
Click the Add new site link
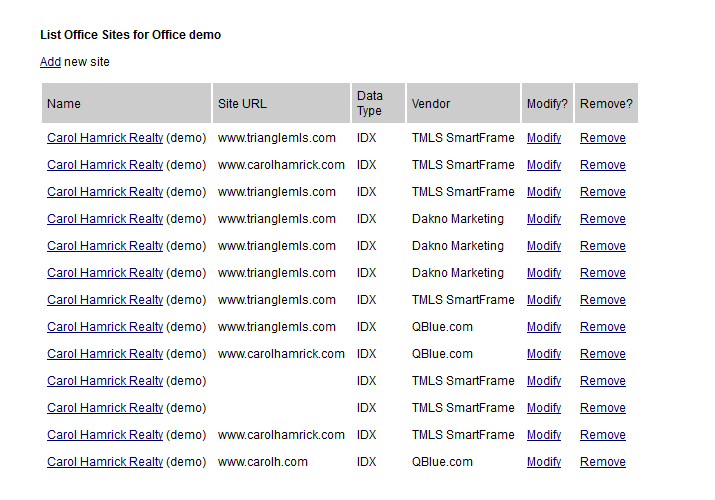pyautogui.click(x=50, y=62)
